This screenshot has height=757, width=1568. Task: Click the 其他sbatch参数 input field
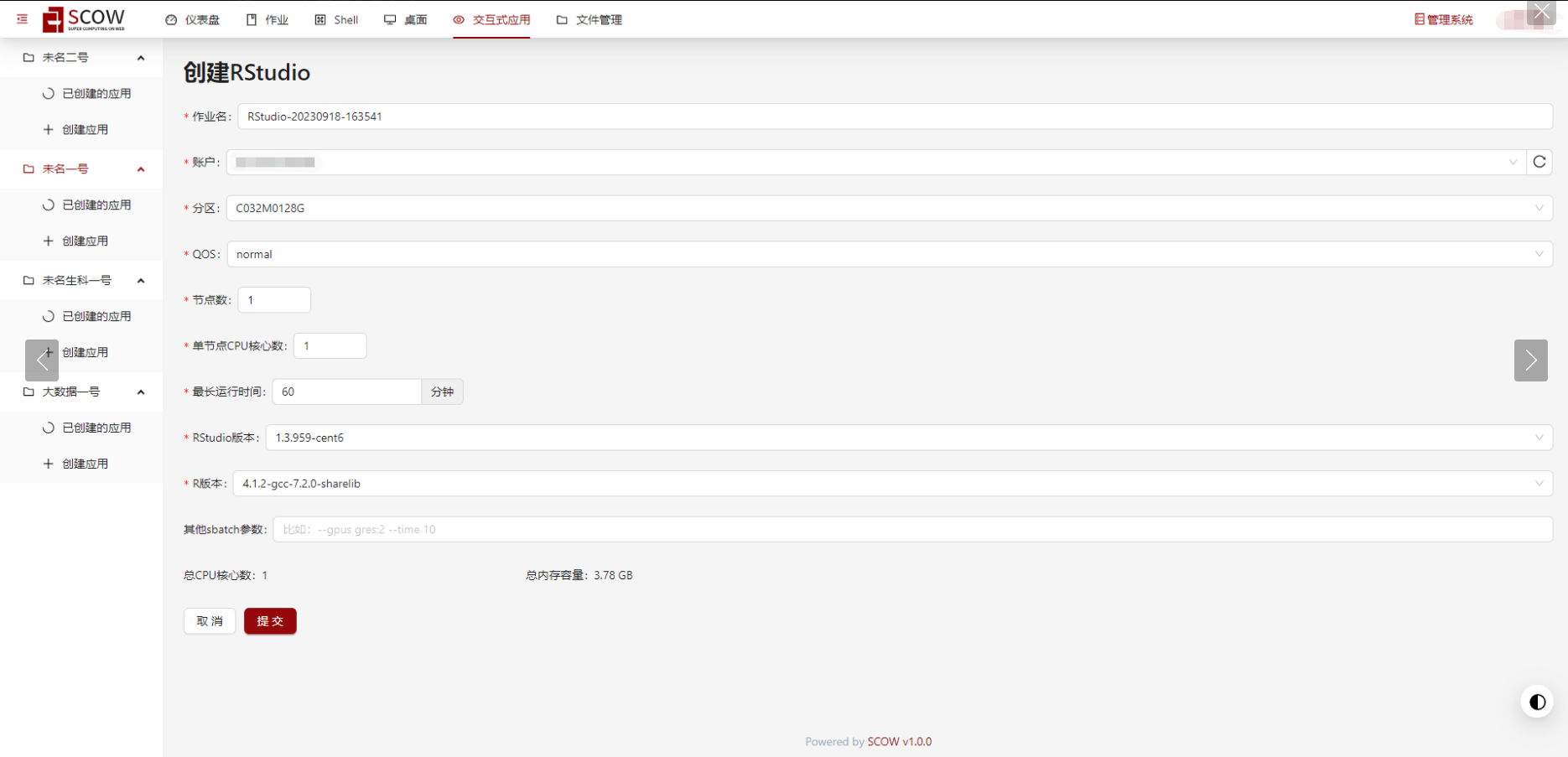click(912, 530)
